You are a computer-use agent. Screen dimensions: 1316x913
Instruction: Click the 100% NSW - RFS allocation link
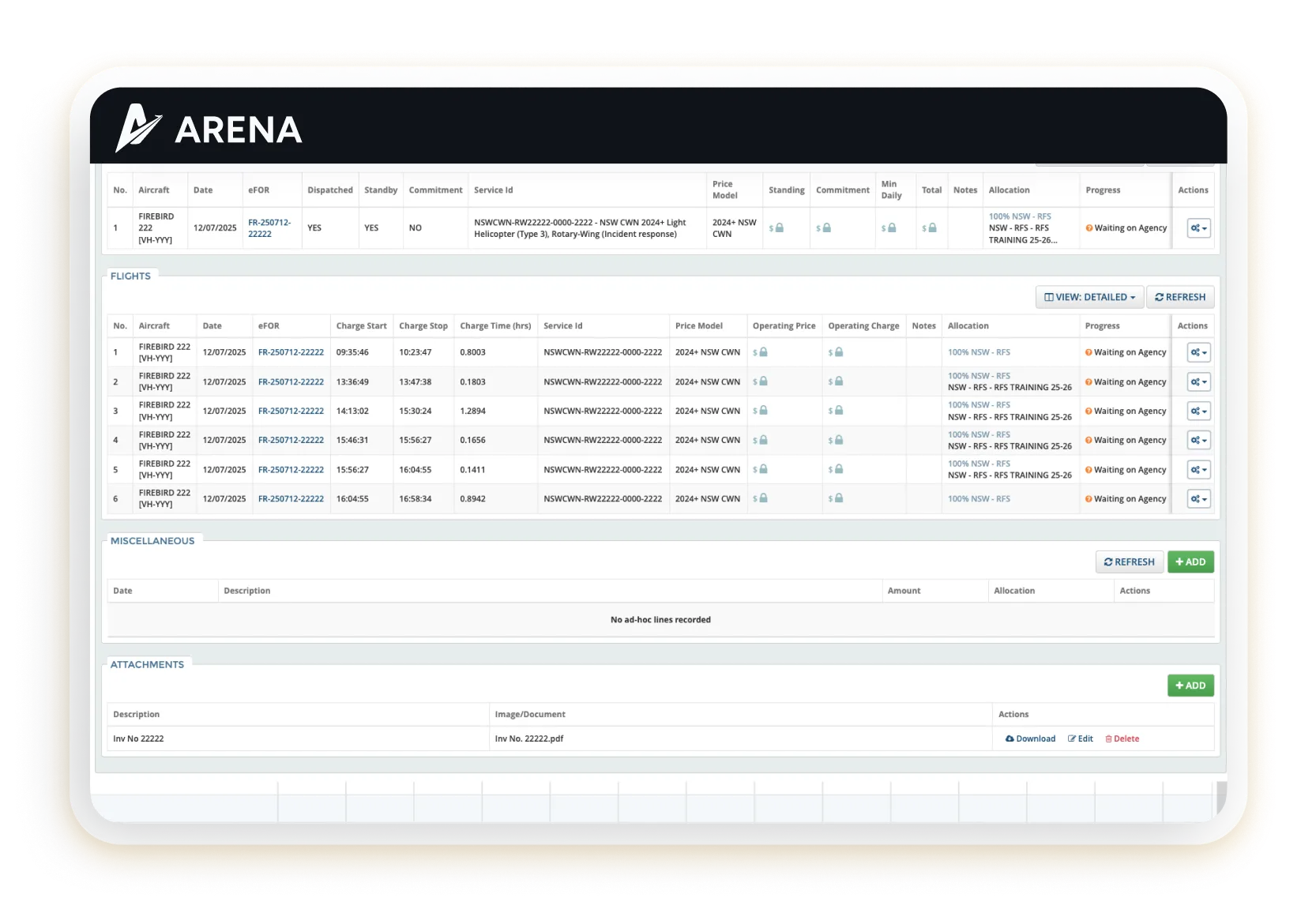(x=979, y=352)
